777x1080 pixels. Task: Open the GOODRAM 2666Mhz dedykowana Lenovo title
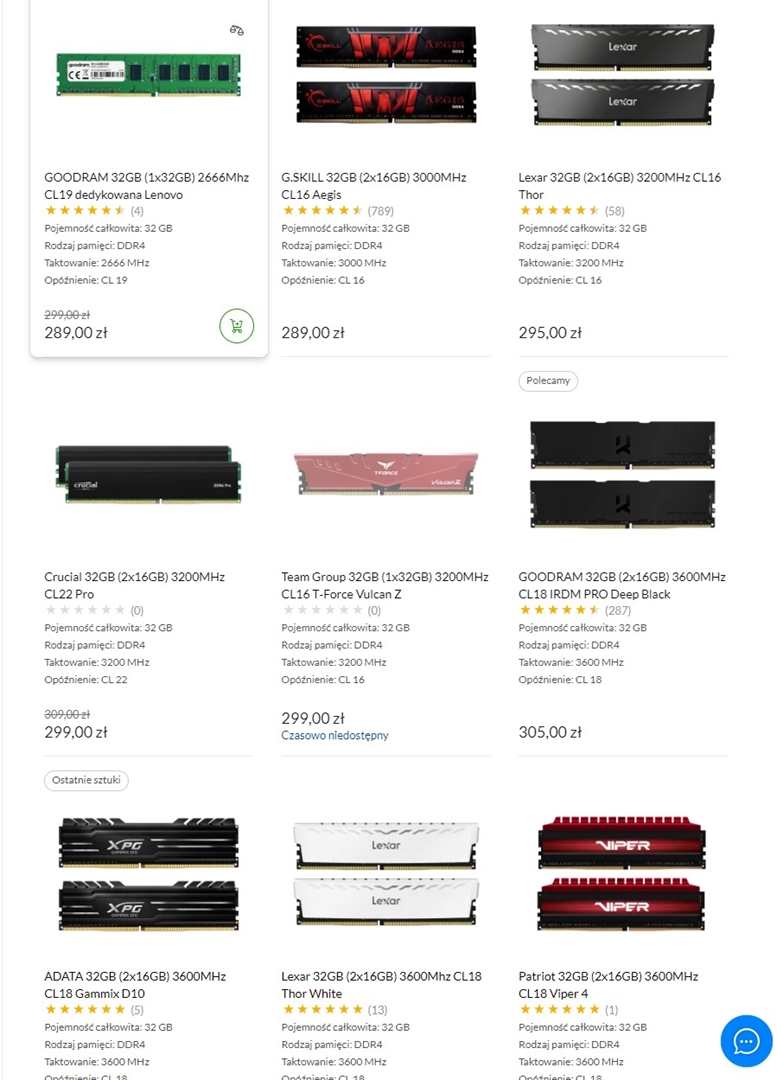pos(146,186)
